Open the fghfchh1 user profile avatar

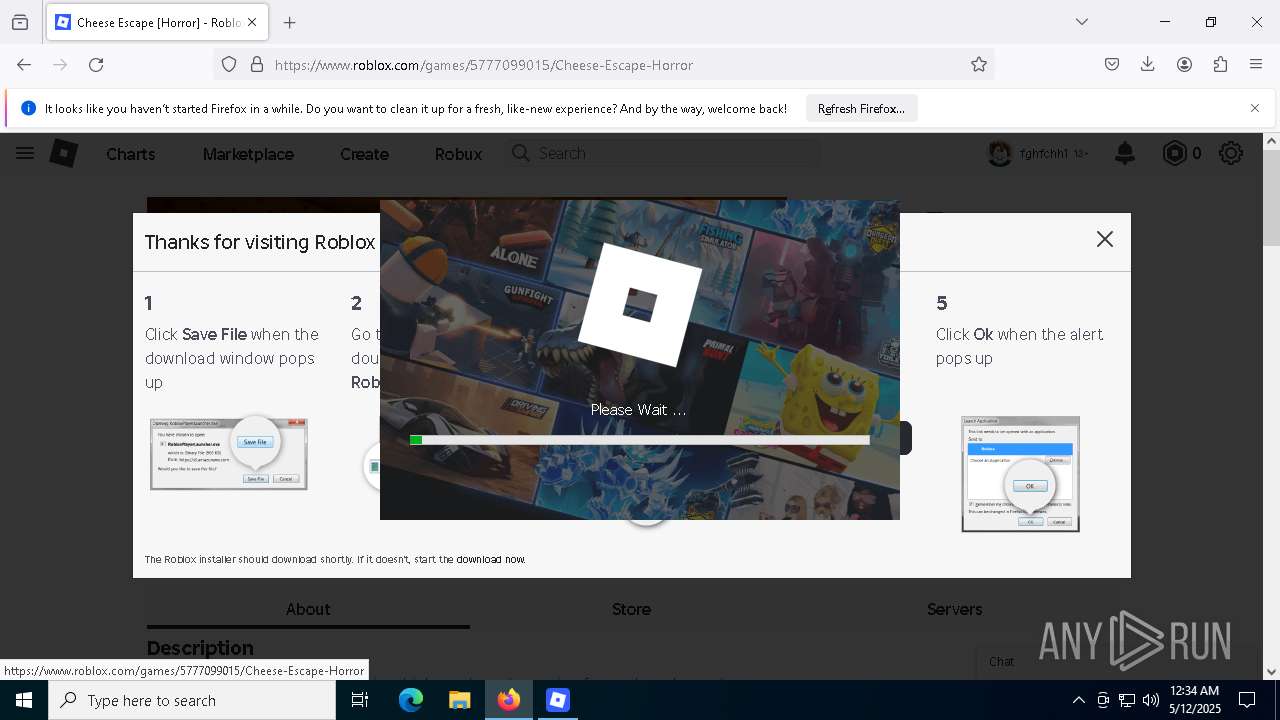click(x=1000, y=153)
